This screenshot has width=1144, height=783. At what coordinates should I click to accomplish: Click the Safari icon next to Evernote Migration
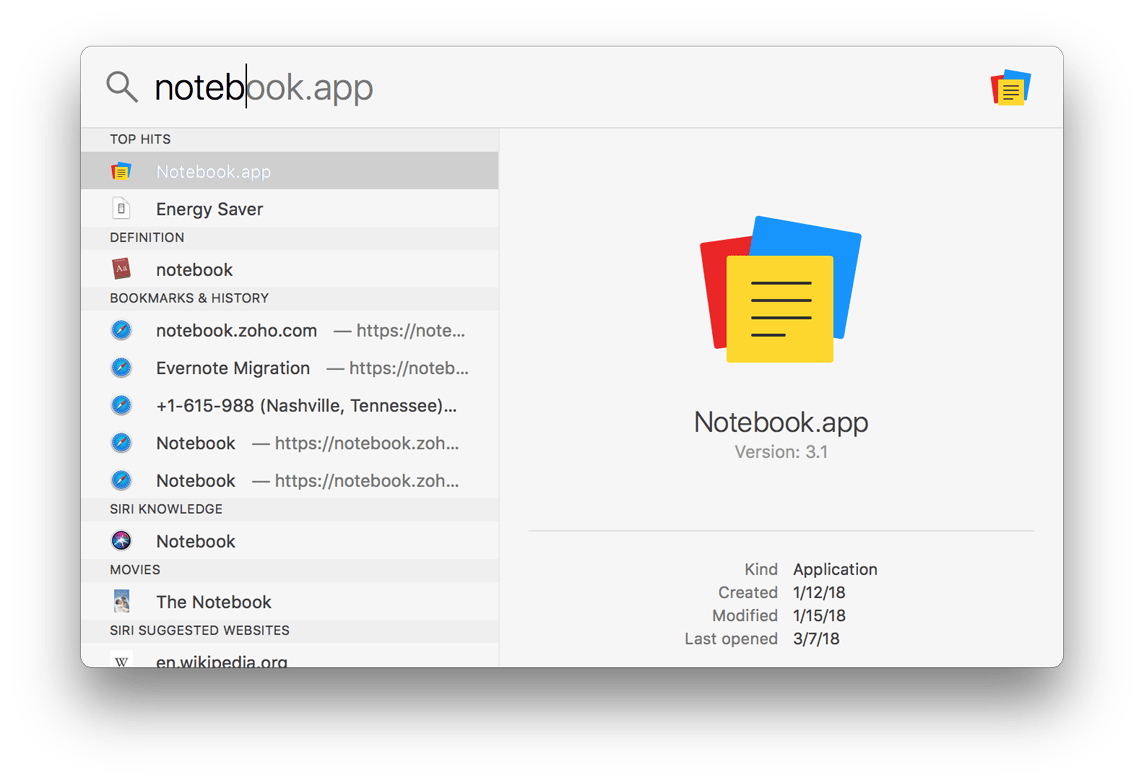121,368
